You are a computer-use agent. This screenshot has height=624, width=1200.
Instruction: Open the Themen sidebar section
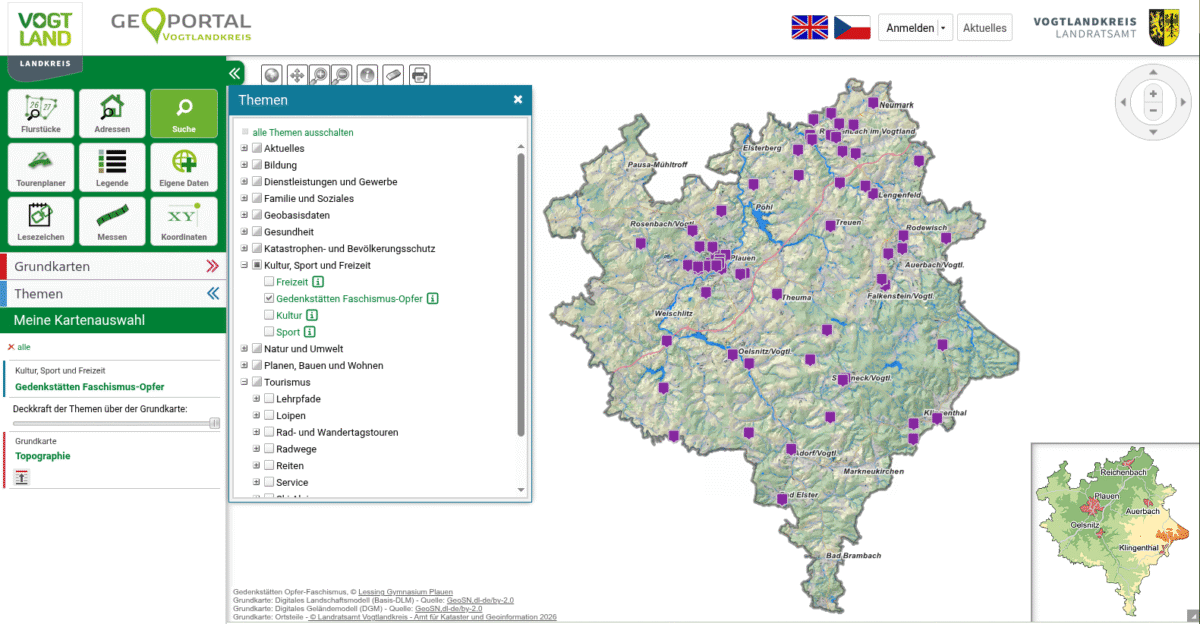[112, 294]
